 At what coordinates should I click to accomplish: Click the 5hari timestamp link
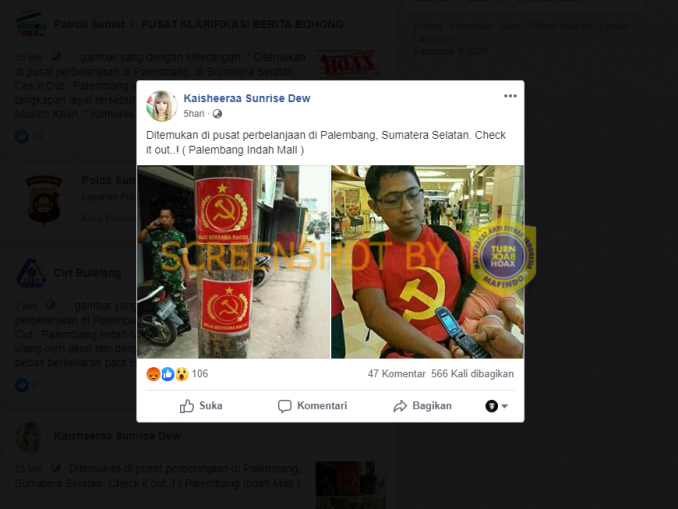pos(194,114)
